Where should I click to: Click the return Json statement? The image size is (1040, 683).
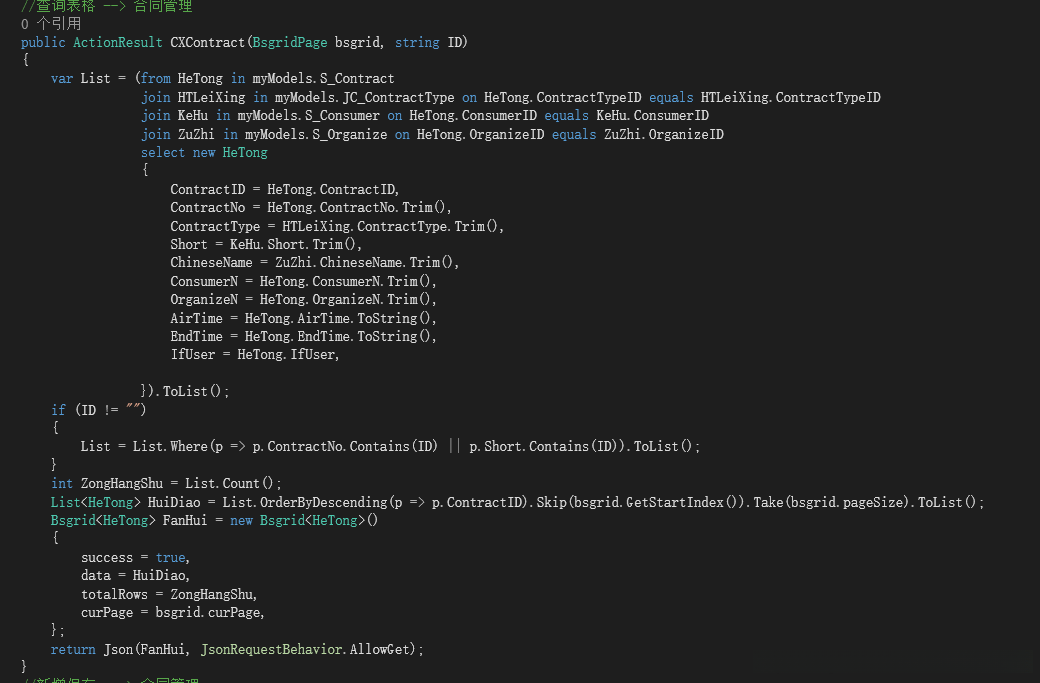237,649
